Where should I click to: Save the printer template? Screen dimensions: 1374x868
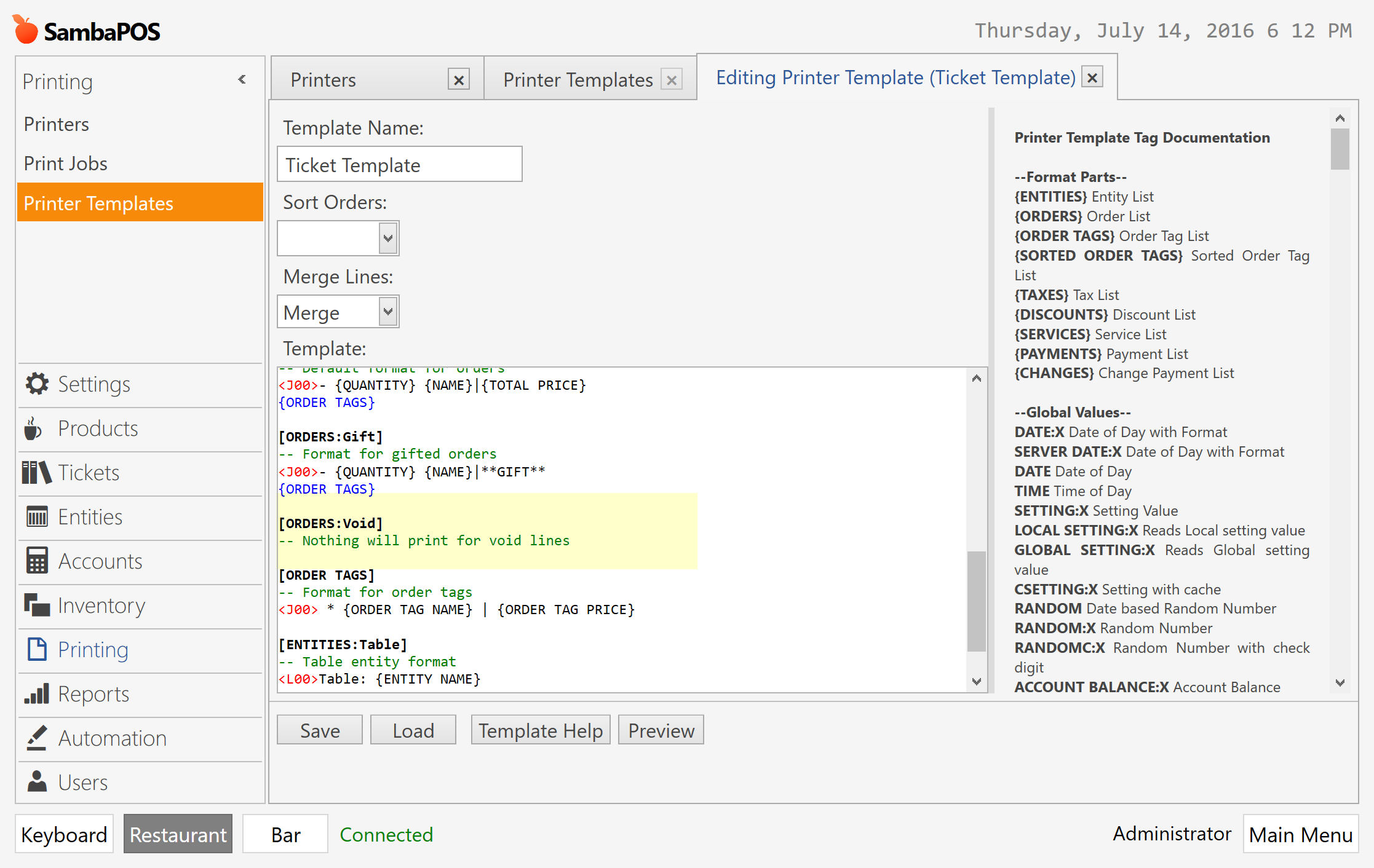click(320, 730)
